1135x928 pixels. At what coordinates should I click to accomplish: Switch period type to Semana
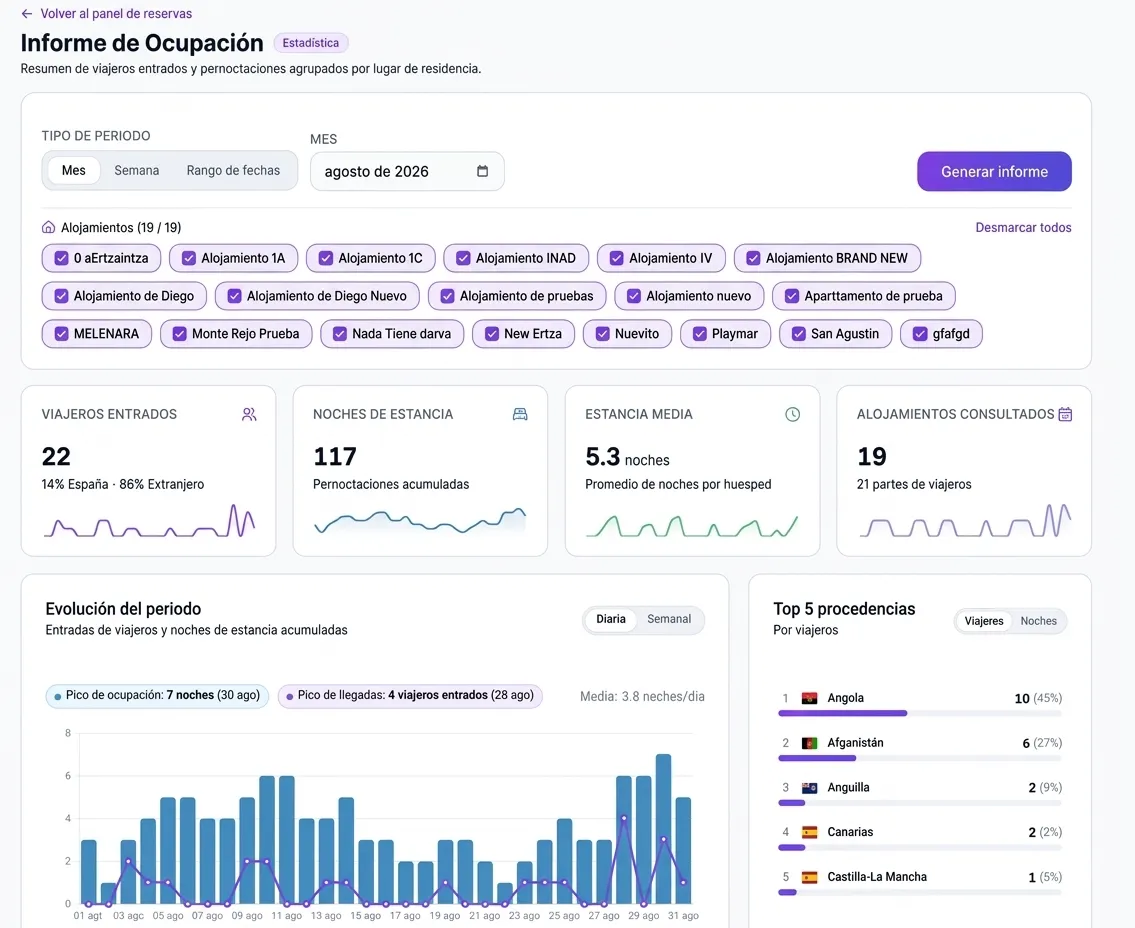coord(137,171)
